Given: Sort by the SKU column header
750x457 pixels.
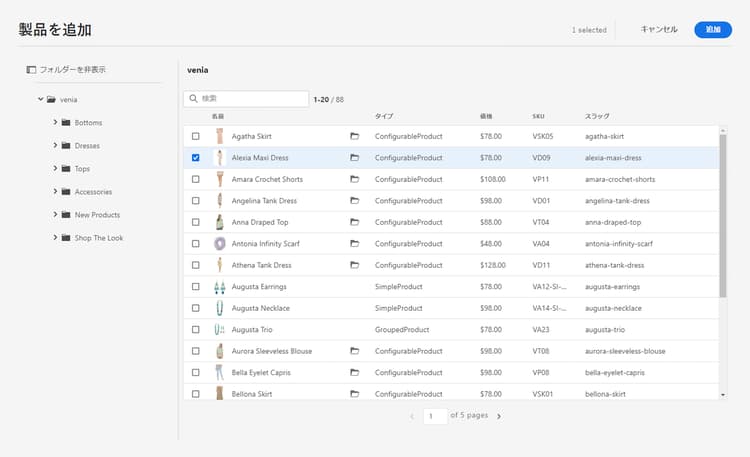Looking at the screenshot, I should click(x=538, y=116).
